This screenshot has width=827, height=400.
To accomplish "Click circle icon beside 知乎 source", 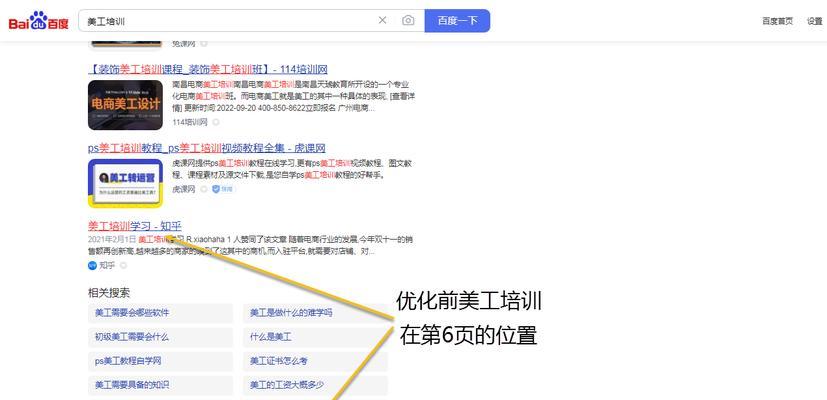I will pyautogui.click(x=124, y=265).
